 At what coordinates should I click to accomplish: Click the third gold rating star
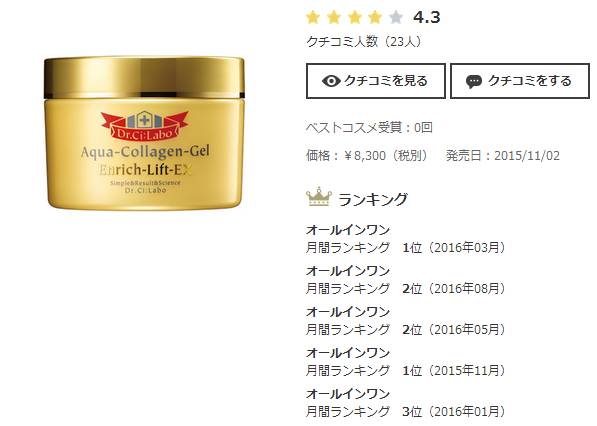(355, 18)
